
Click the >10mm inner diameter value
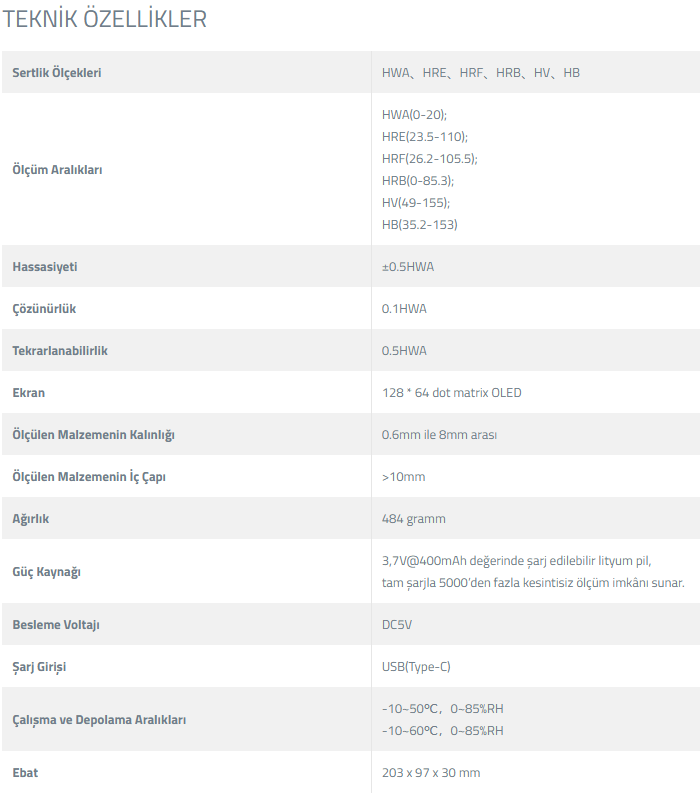[403, 477]
